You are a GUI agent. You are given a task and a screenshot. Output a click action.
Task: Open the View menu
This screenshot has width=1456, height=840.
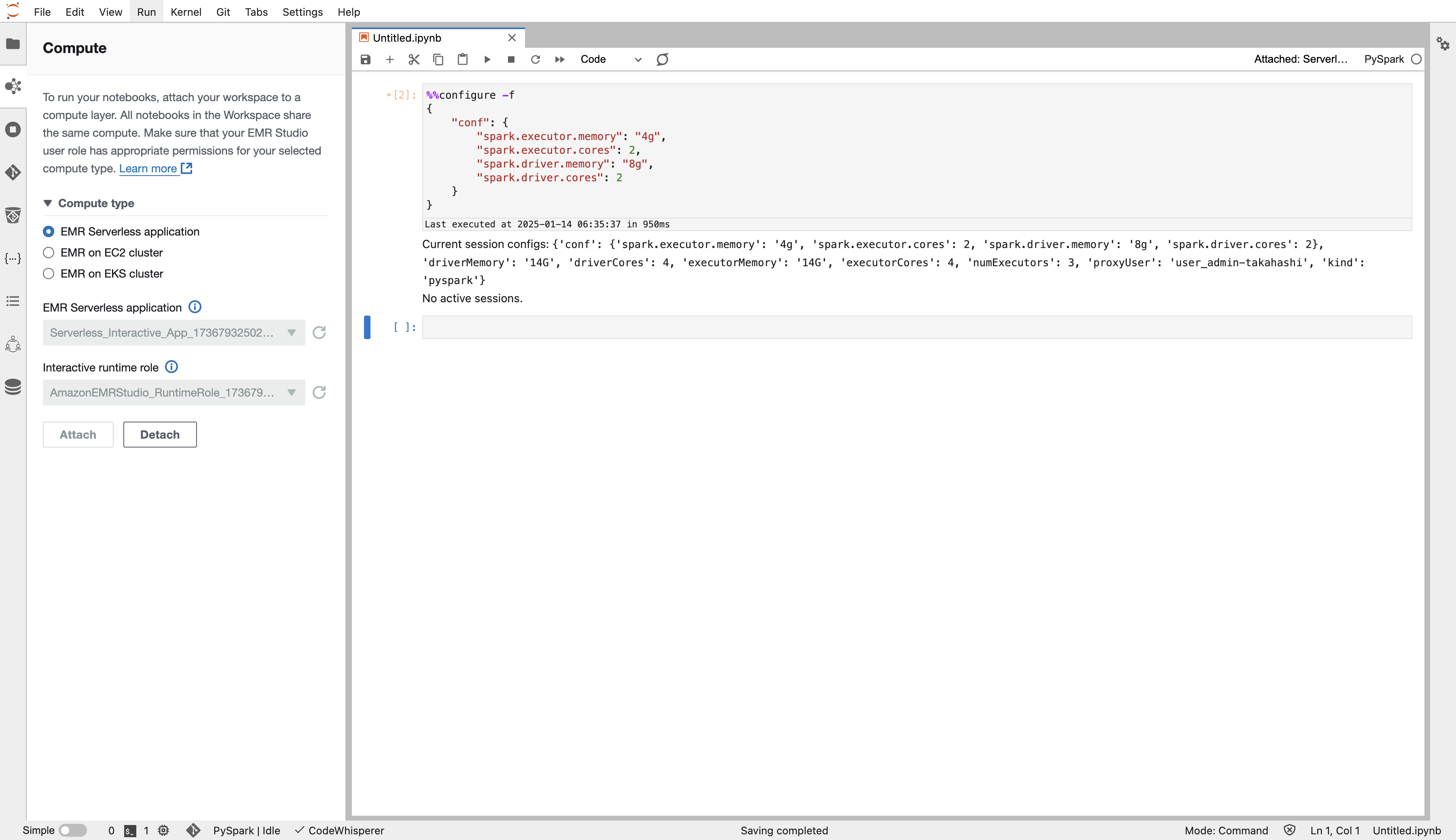110,12
